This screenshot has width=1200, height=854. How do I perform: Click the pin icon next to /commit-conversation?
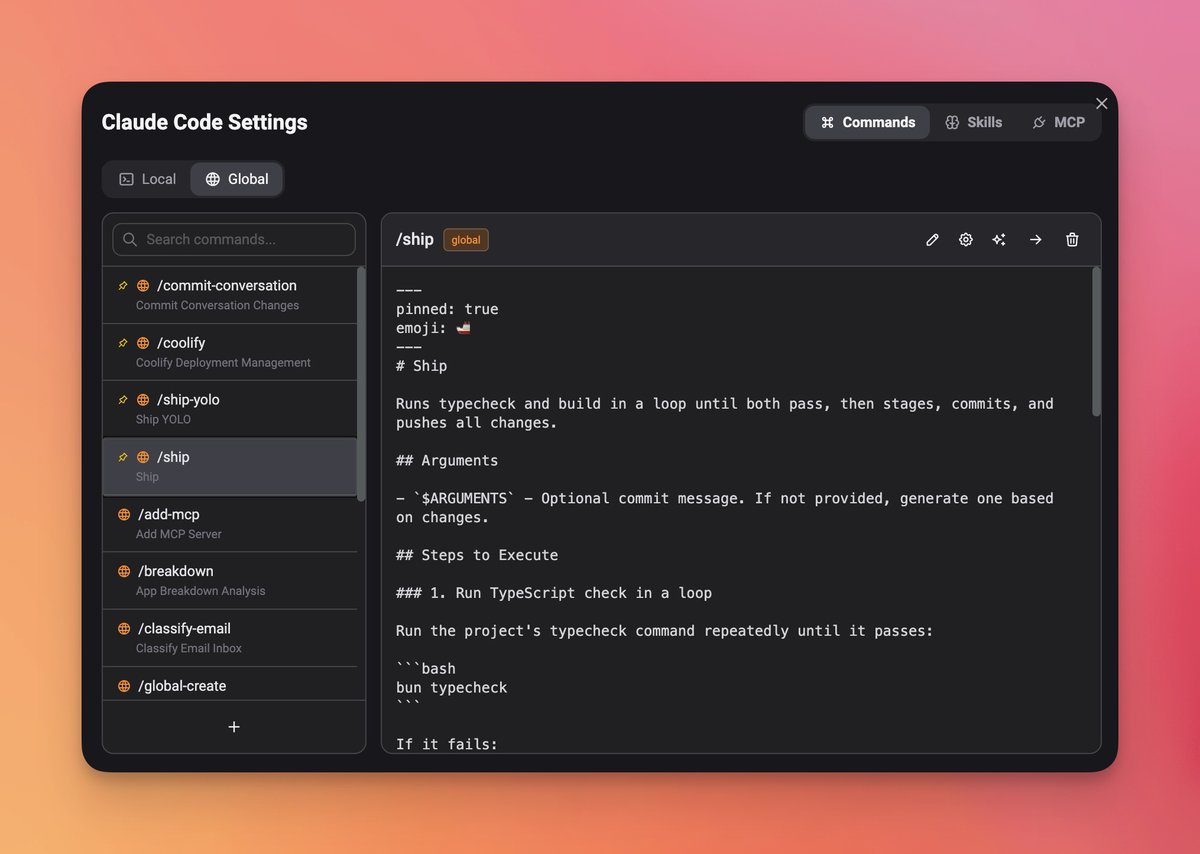click(x=123, y=286)
